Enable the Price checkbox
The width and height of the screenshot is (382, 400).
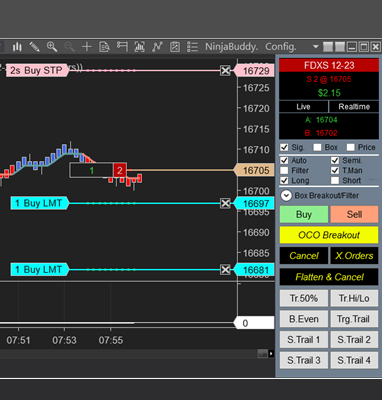coord(350,147)
